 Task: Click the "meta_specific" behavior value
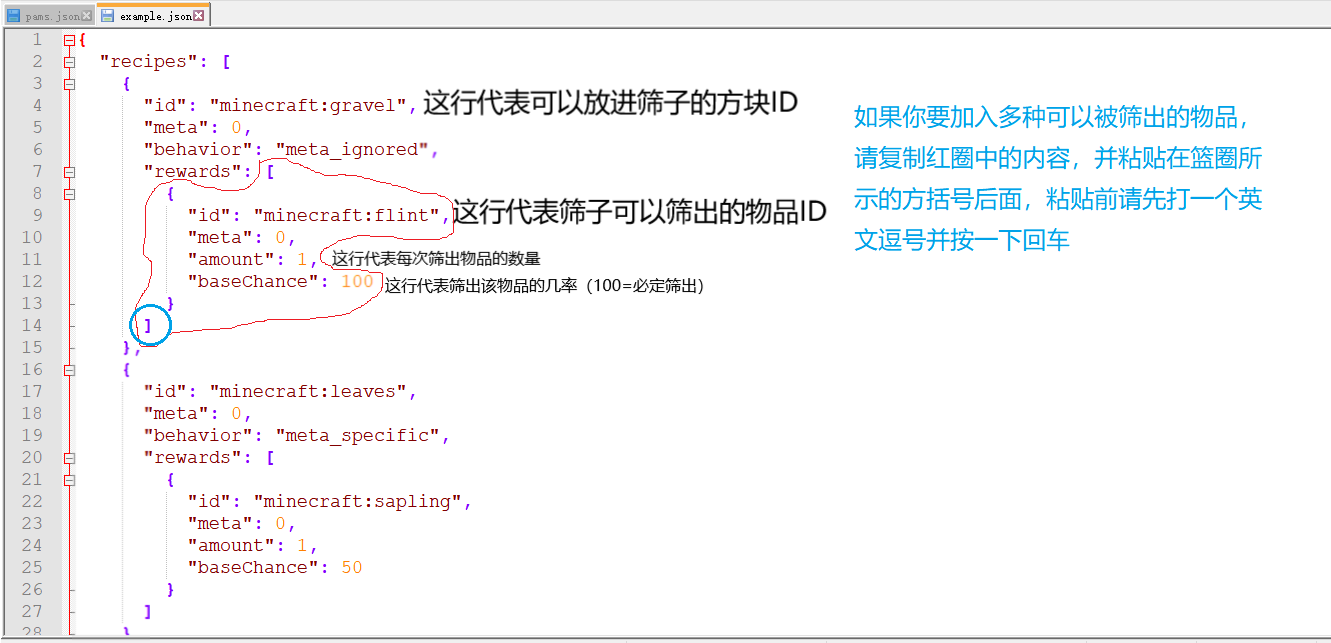pyautogui.click(x=362, y=436)
